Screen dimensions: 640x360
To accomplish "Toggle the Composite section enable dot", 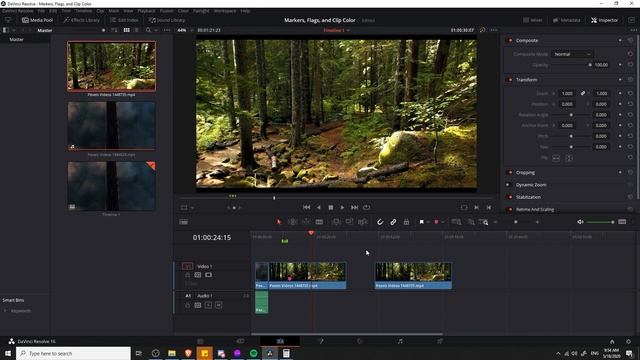I will coord(509,40).
